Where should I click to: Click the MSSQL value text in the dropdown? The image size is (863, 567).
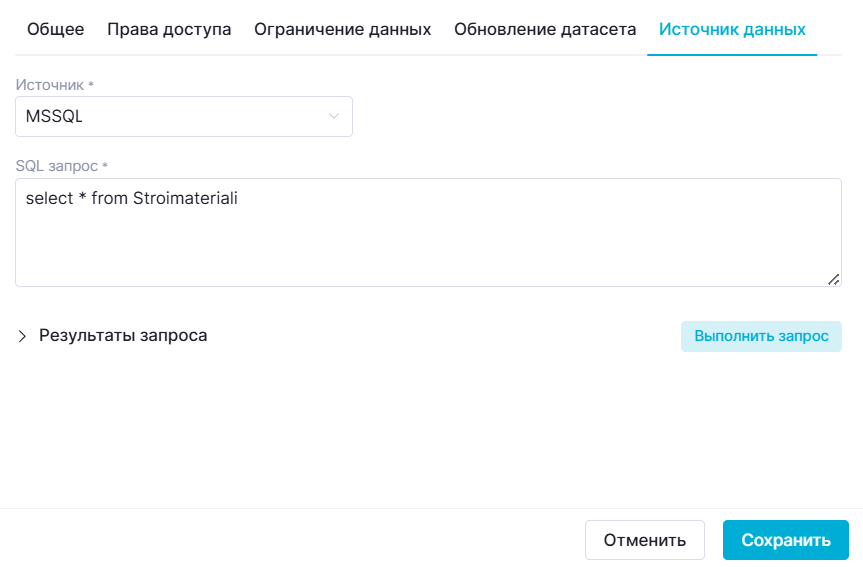(x=54, y=116)
